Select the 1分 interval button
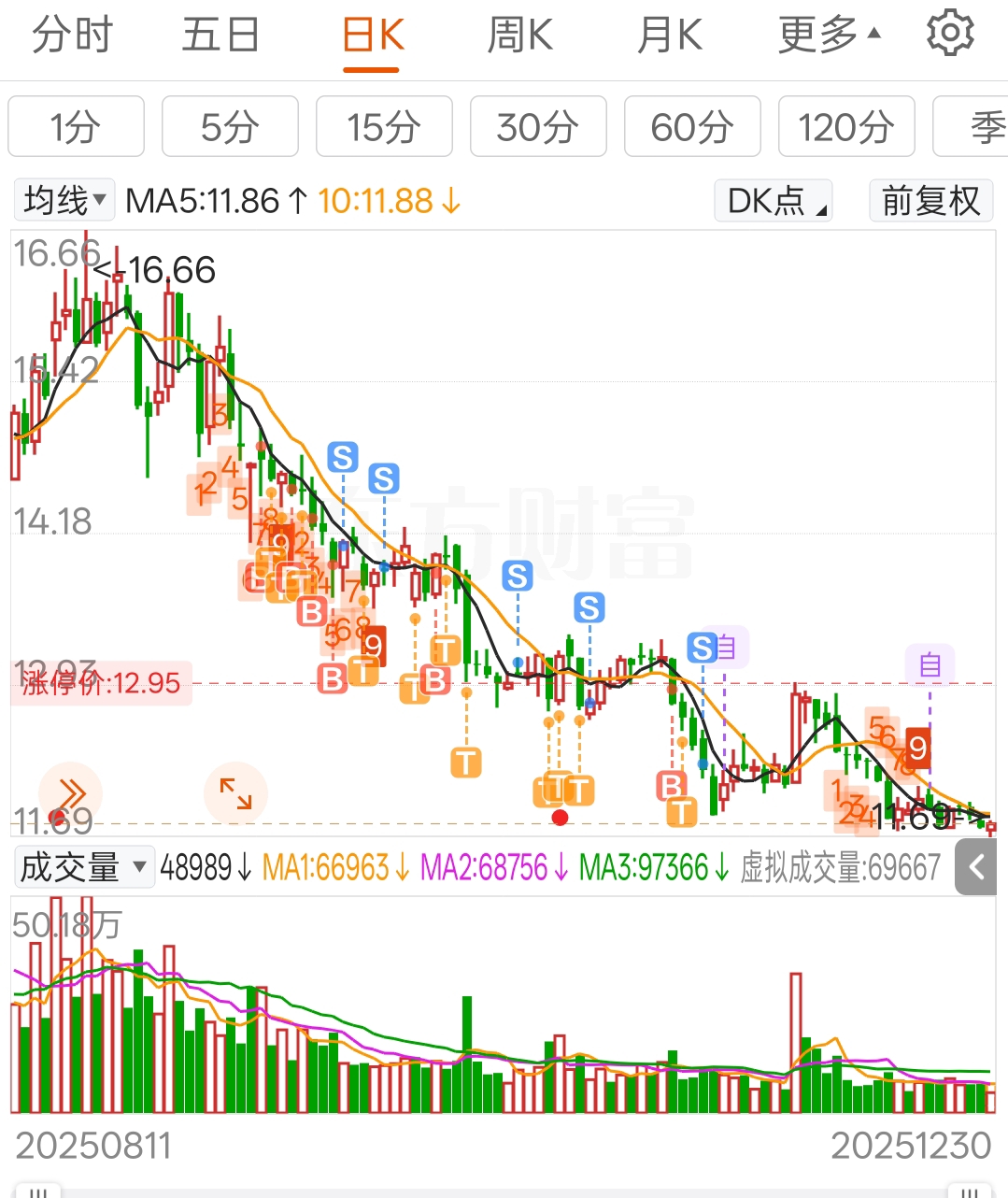1008x1198 pixels. coord(76,126)
